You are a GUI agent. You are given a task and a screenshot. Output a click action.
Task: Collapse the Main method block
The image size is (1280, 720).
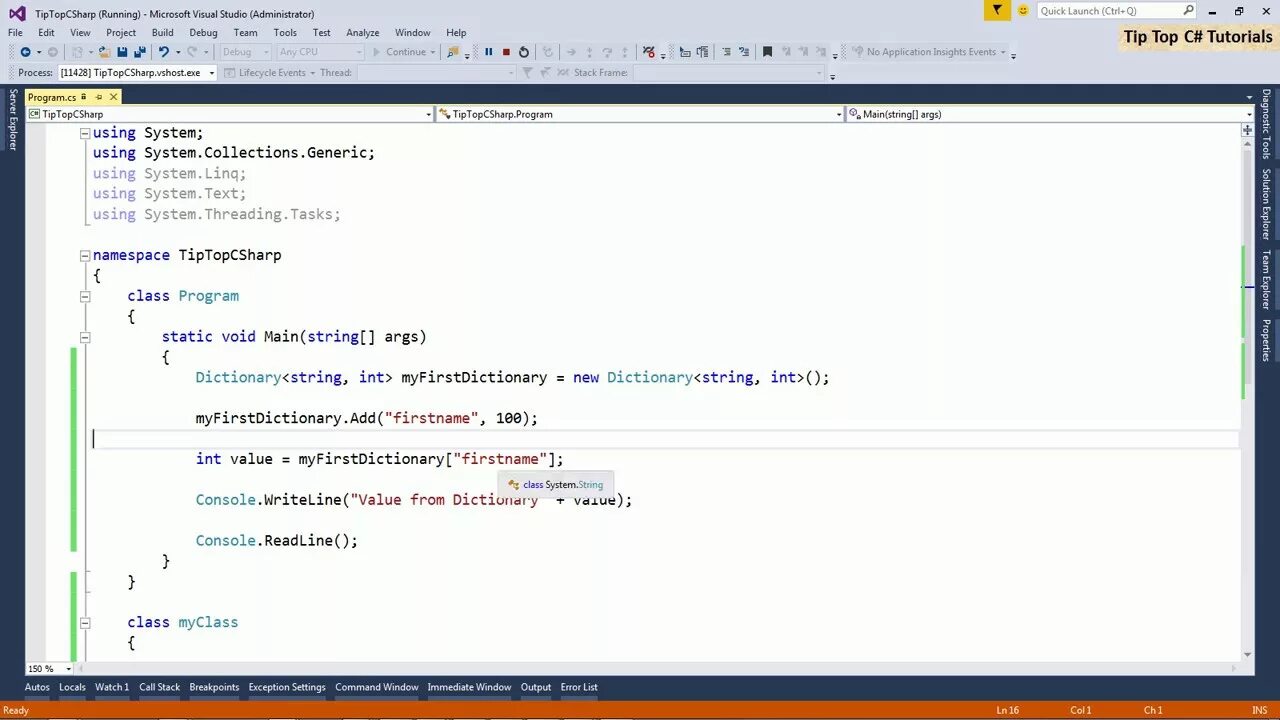click(85, 338)
